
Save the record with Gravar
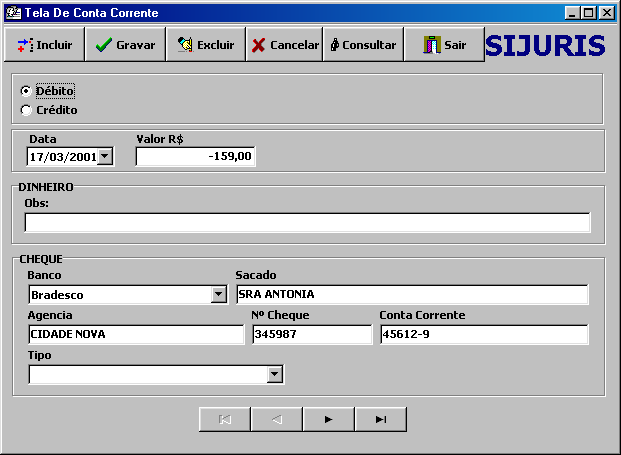click(x=125, y=45)
